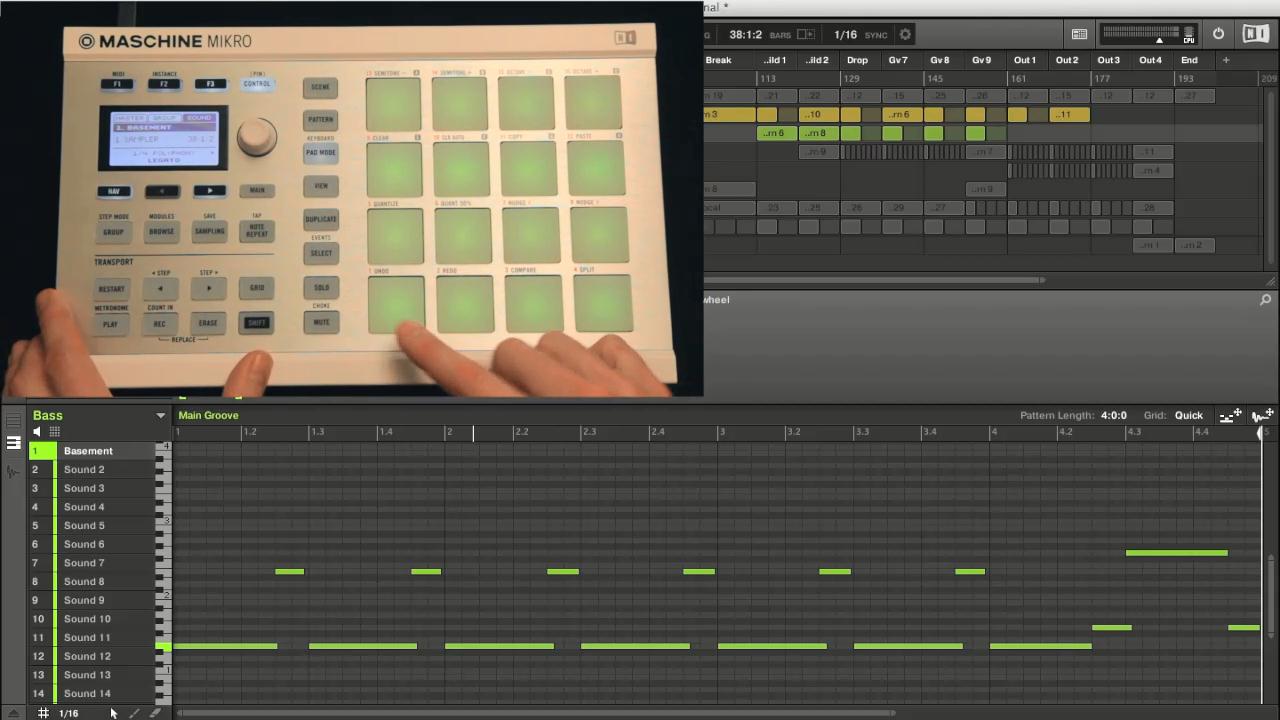Change the pattern editor 1/16 step grid value
This screenshot has height=720, width=1280.
pyautogui.click(x=69, y=713)
